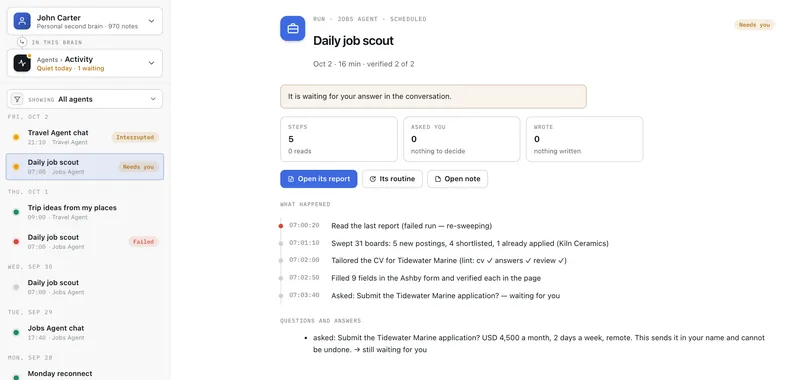
Task: Click the waiting for your answer banner
Action: (433, 96)
